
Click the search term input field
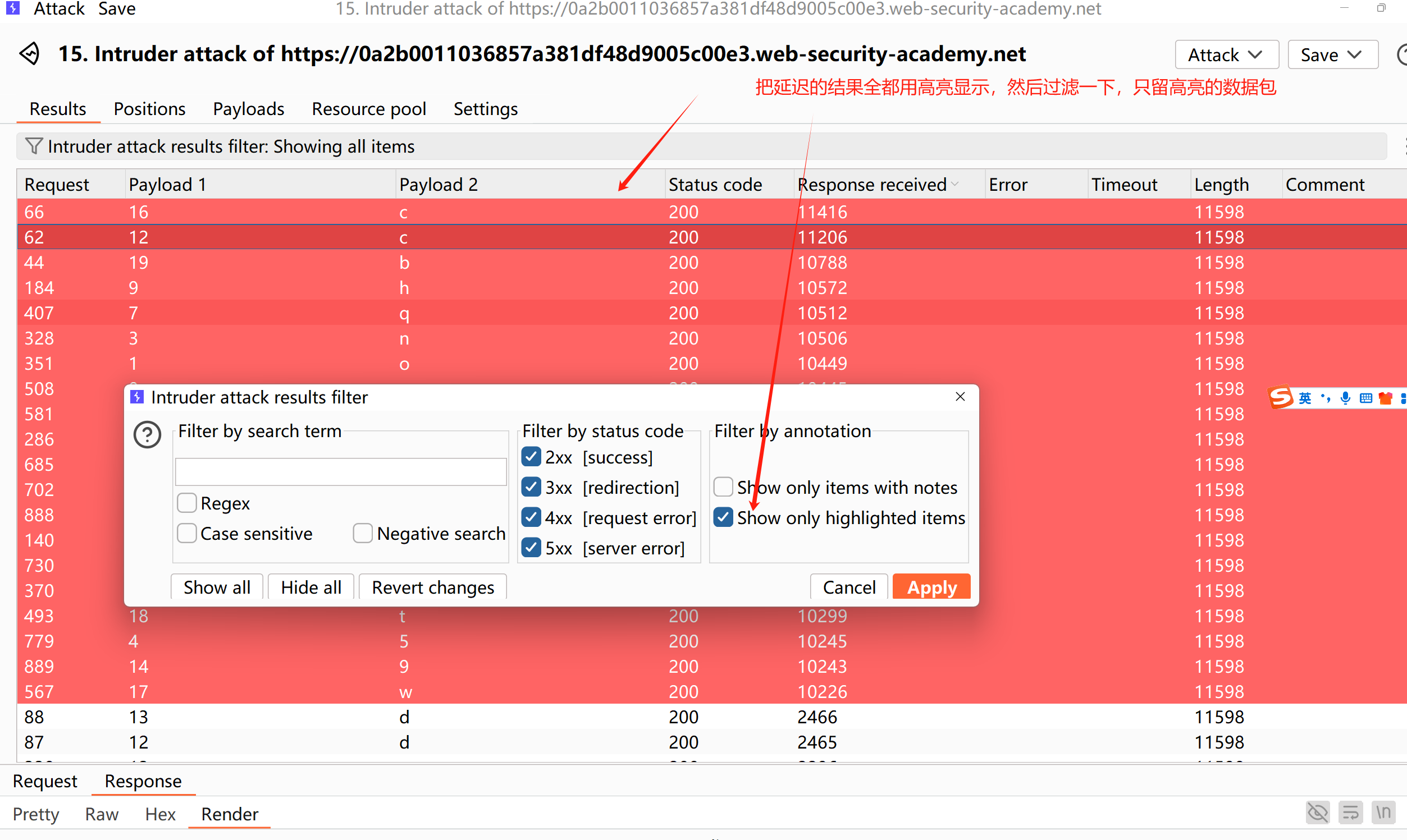coord(340,471)
